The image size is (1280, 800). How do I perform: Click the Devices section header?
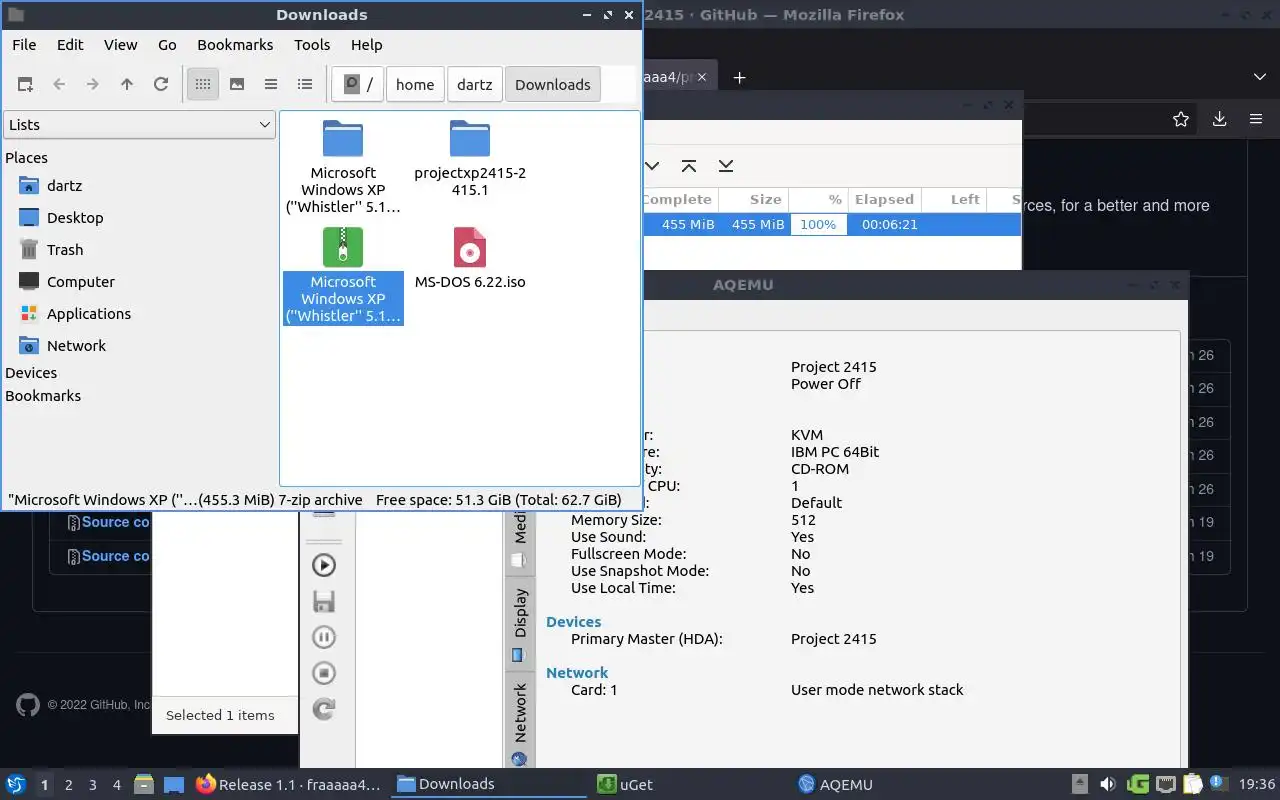click(31, 373)
